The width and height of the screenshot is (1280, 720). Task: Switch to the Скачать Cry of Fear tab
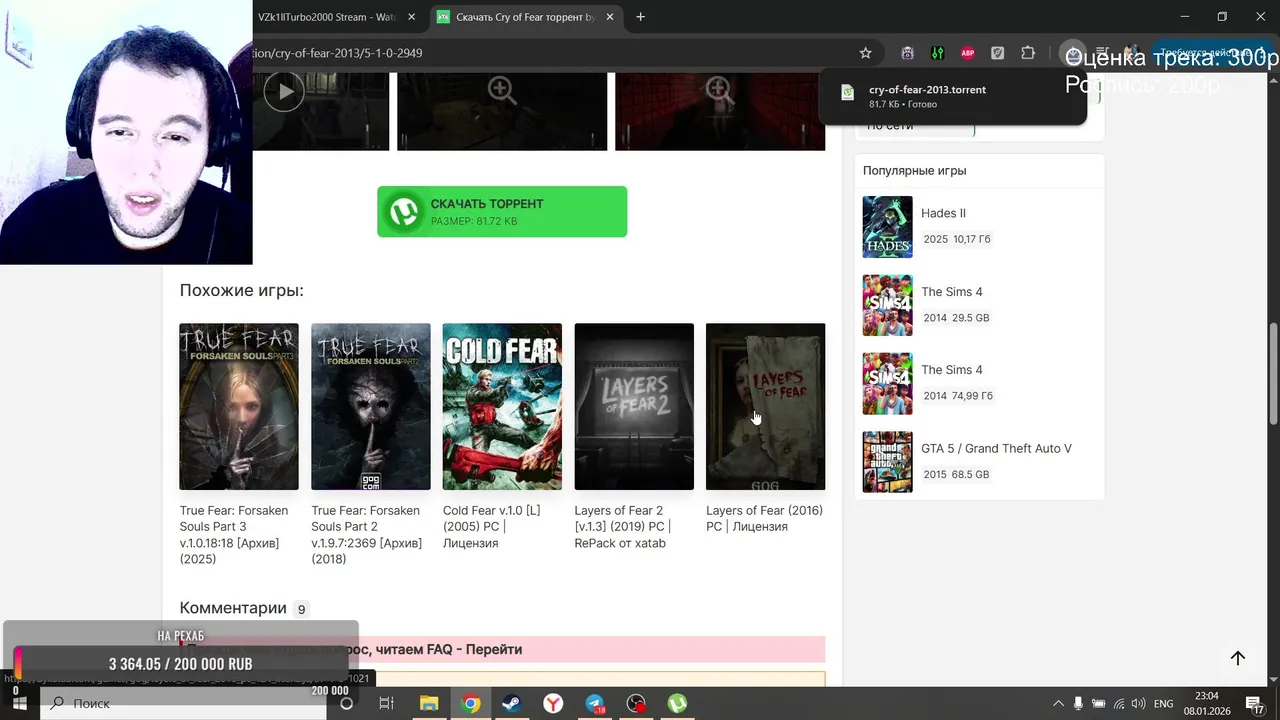tap(525, 17)
